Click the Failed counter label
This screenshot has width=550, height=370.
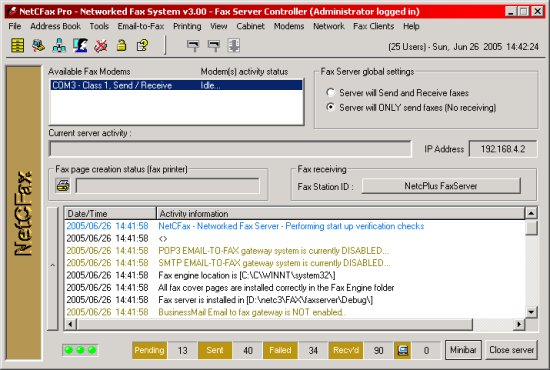point(280,350)
